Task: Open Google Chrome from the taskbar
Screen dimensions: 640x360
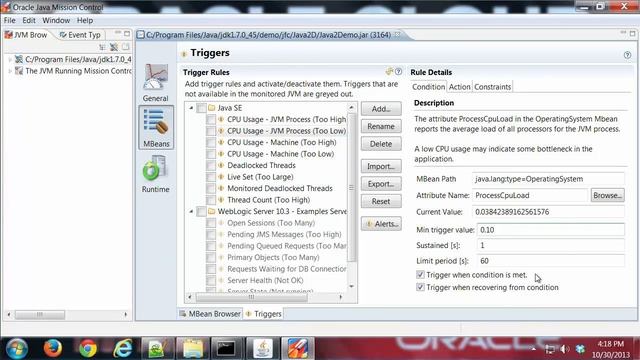Action: click(x=87, y=349)
